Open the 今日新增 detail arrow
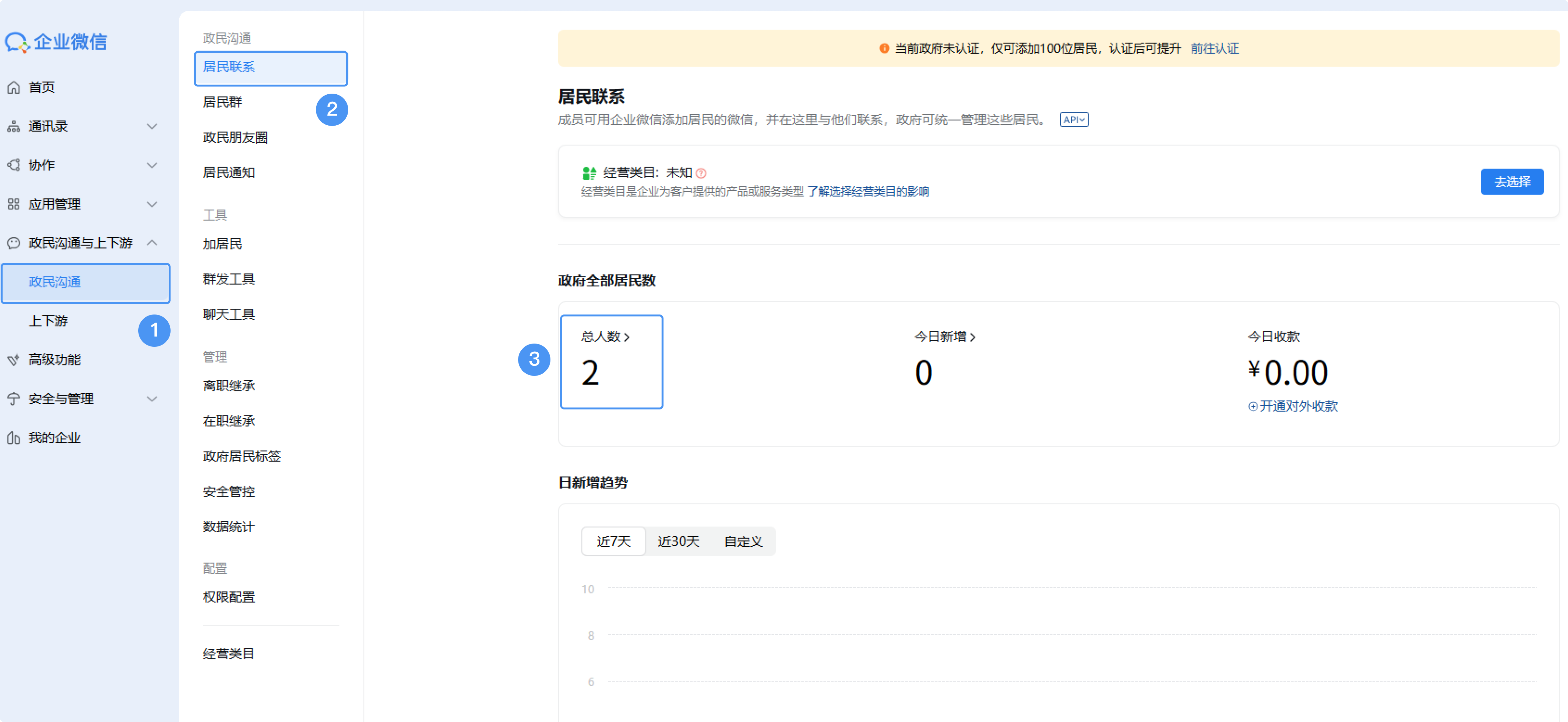 [972, 337]
